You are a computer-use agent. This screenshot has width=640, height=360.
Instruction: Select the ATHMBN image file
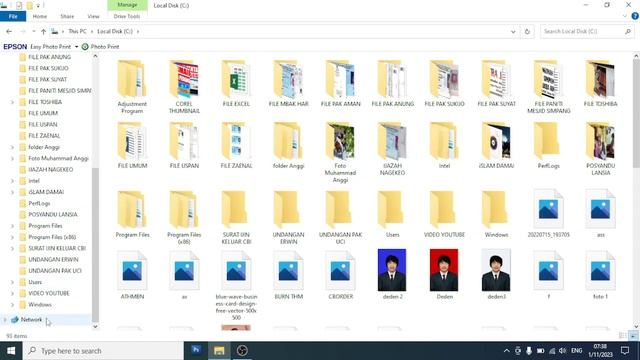(x=132, y=275)
